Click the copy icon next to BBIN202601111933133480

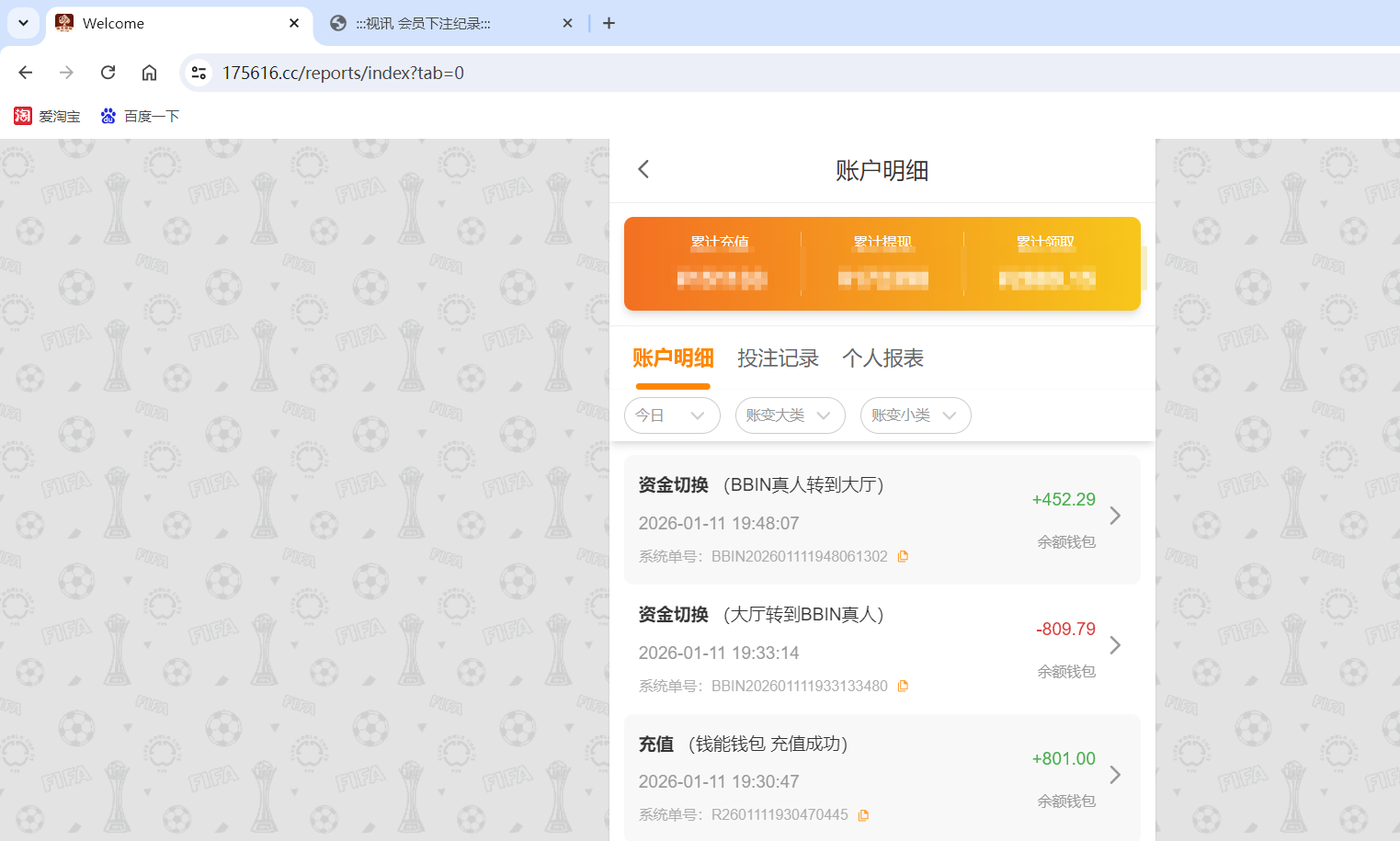(x=902, y=686)
